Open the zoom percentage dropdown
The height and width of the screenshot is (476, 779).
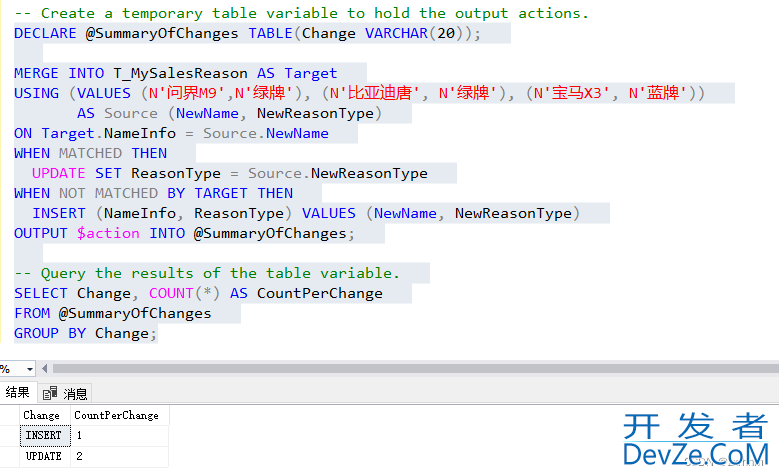tap(30, 369)
